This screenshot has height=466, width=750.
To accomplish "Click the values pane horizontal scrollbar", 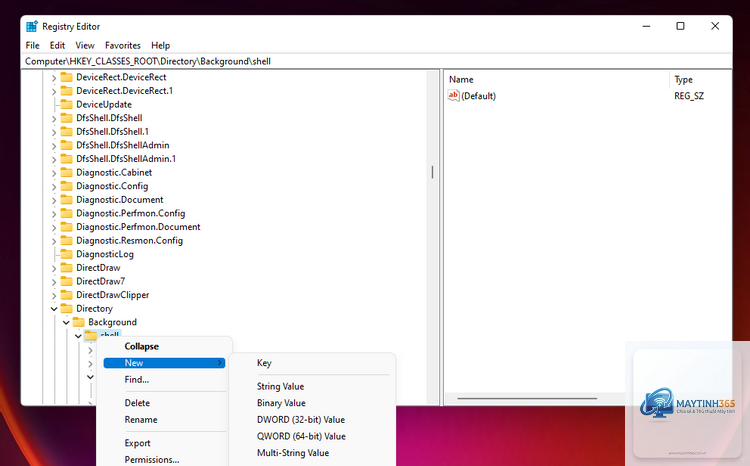I will [x=527, y=398].
